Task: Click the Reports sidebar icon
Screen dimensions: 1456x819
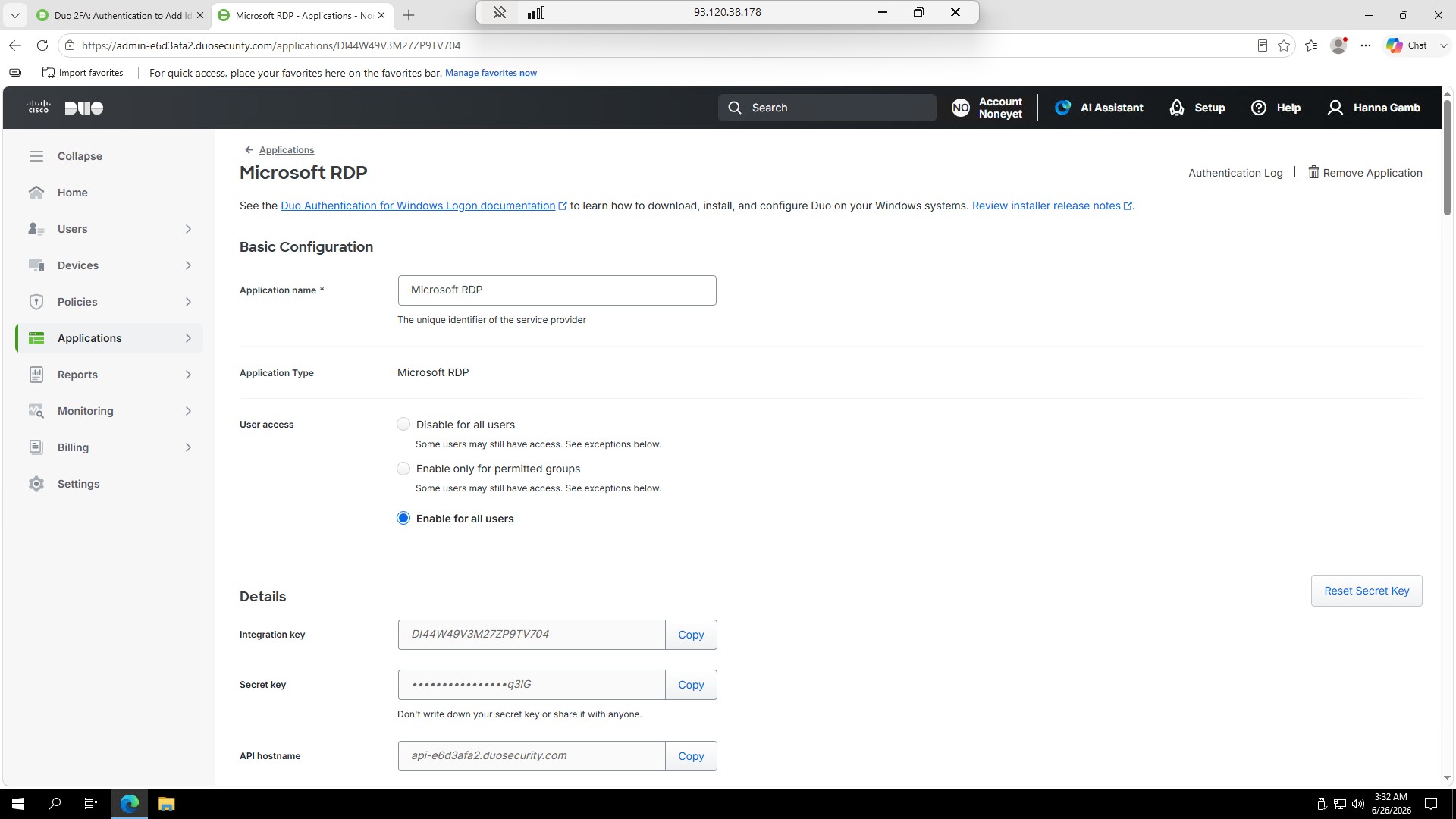Action: pos(36,375)
